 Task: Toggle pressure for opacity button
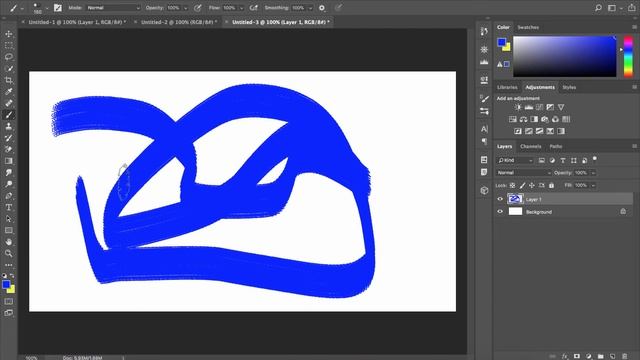coord(198,8)
